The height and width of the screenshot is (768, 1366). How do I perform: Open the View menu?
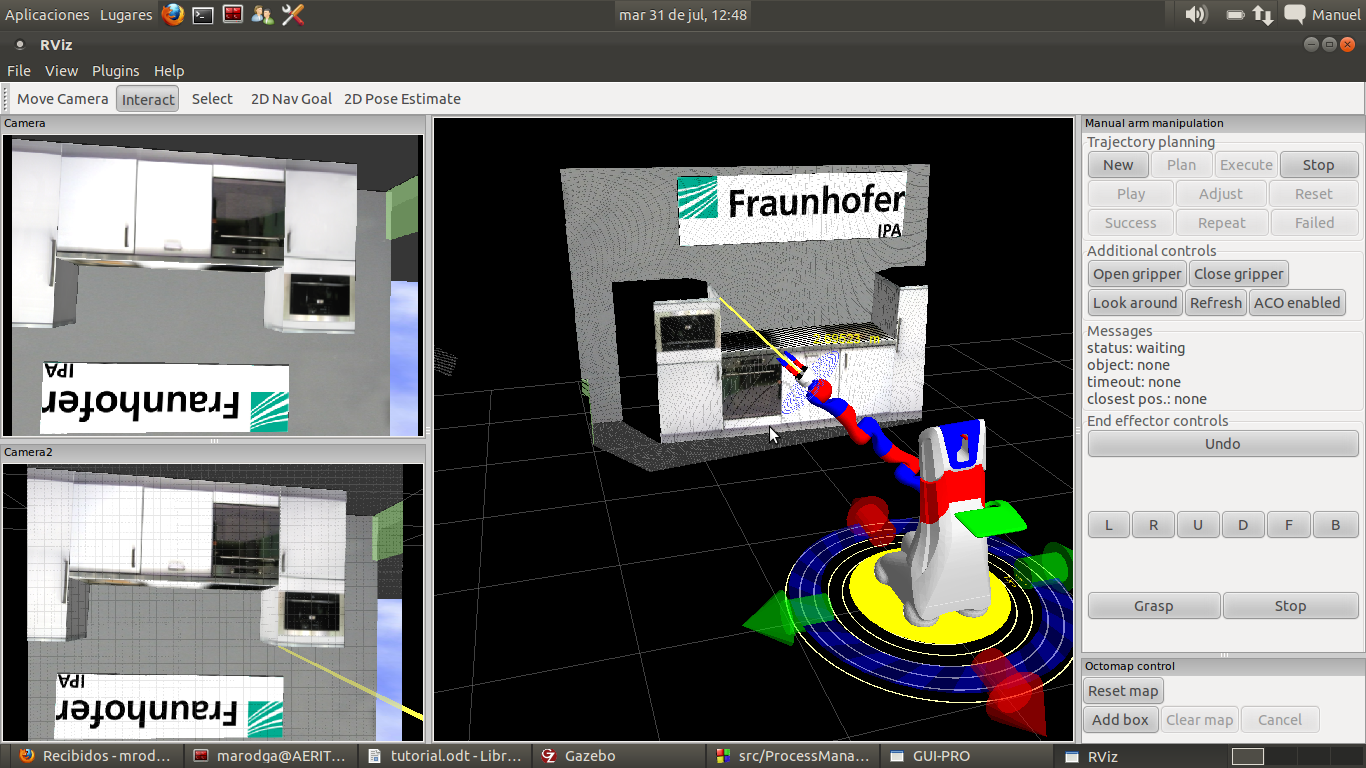click(61, 71)
